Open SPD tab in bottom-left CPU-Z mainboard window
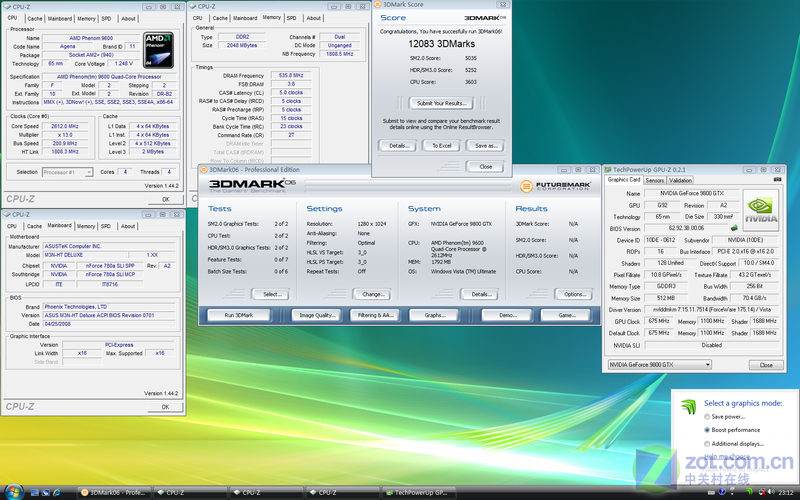 [106, 226]
